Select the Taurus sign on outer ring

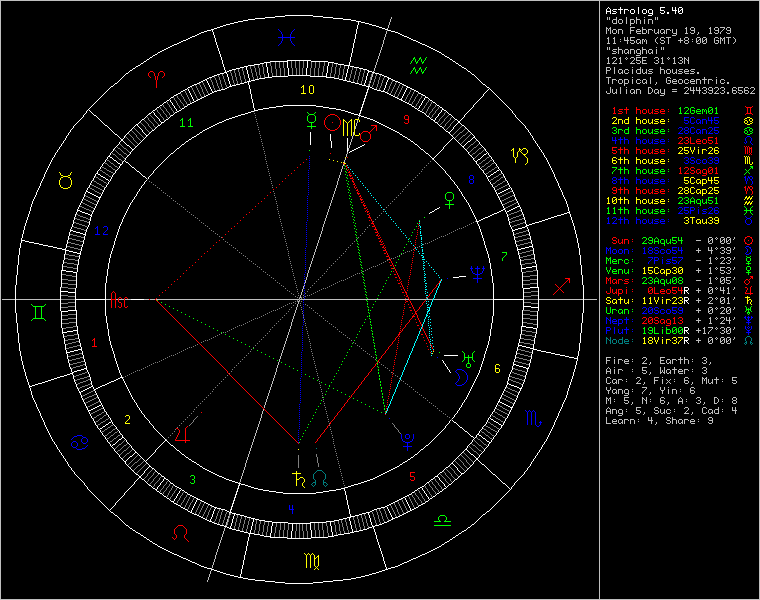tap(65, 180)
